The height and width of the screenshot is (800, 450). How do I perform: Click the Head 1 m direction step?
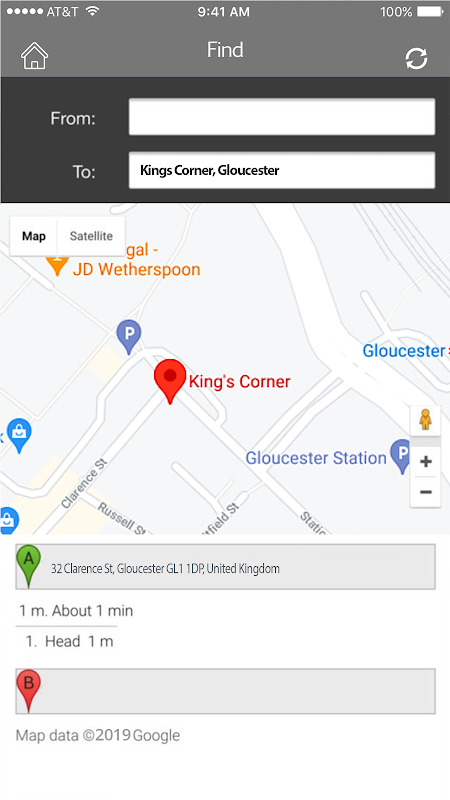pyautogui.click(x=69, y=641)
